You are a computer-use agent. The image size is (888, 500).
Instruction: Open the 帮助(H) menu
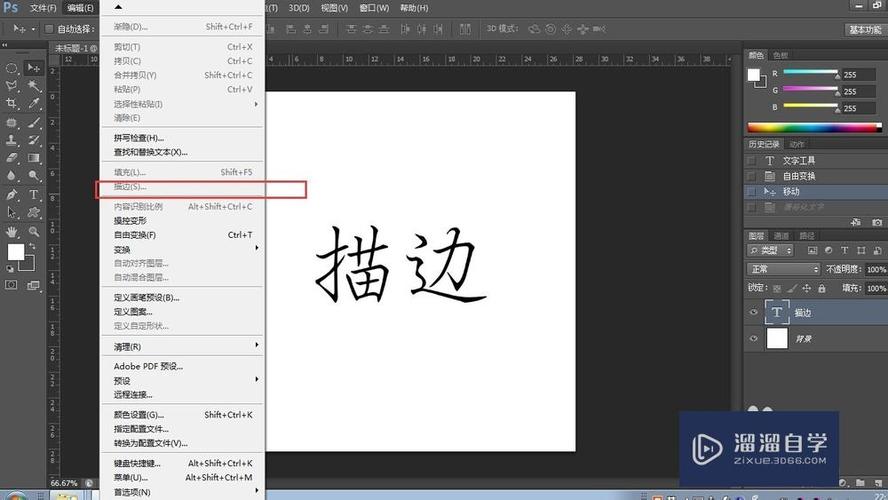point(414,8)
